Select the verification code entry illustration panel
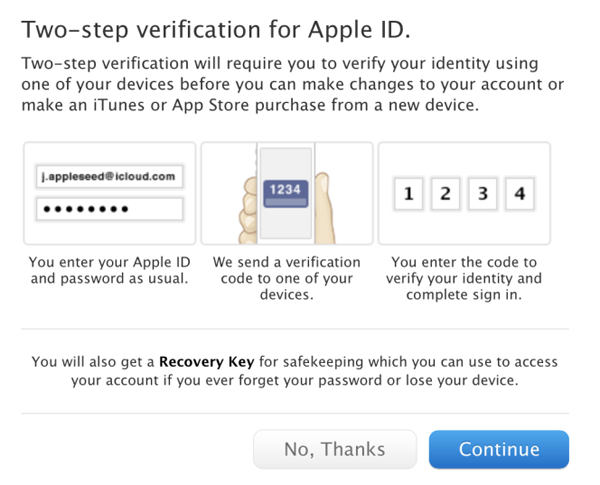 (464, 193)
